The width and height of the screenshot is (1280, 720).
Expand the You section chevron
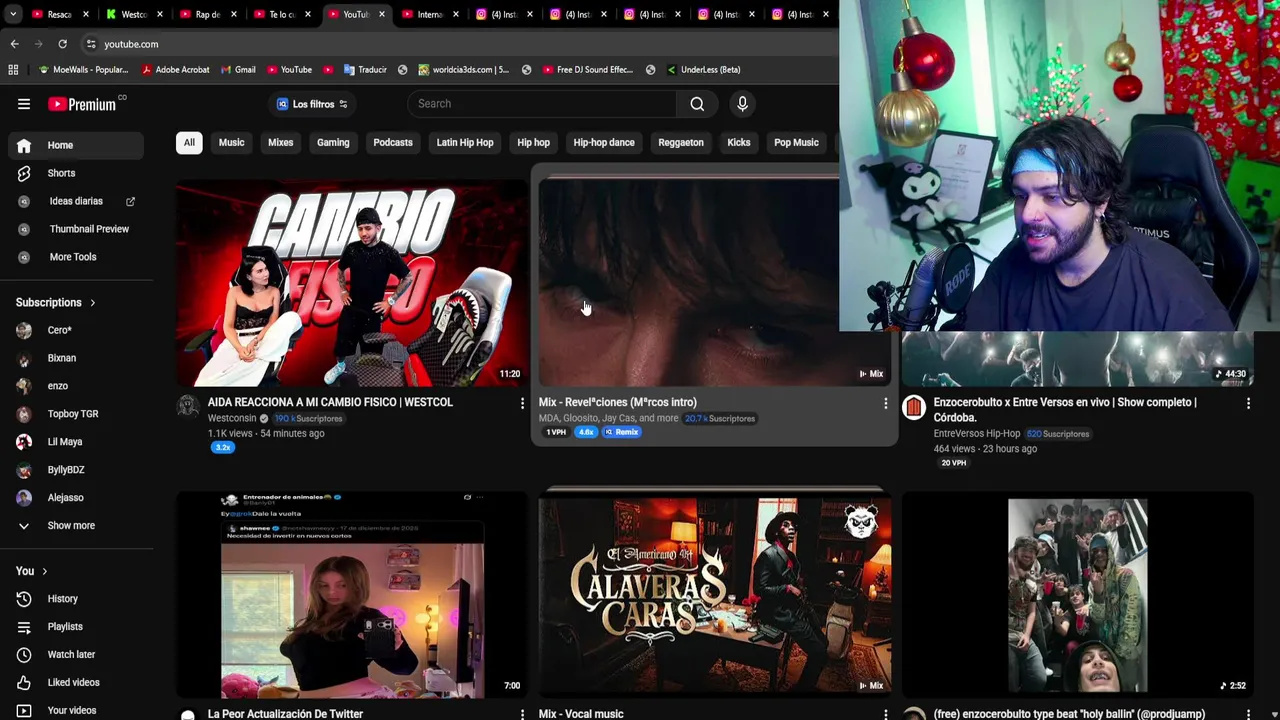(44, 571)
